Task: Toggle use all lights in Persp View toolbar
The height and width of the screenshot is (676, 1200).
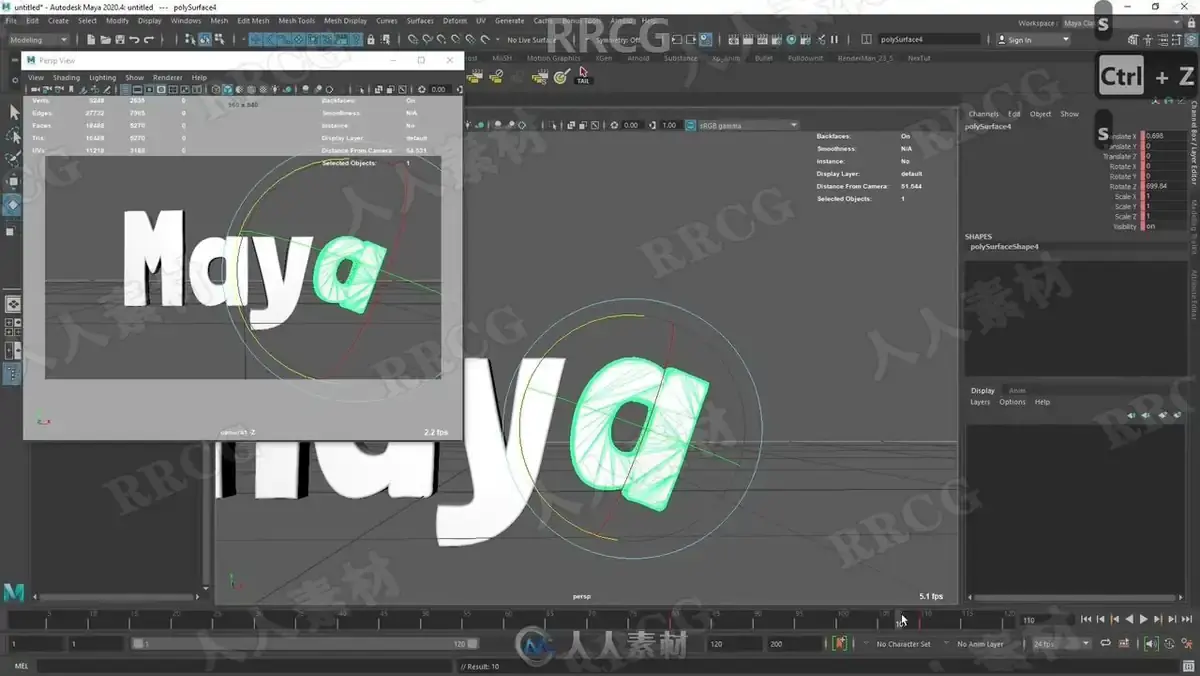Action: pos(277,89)
